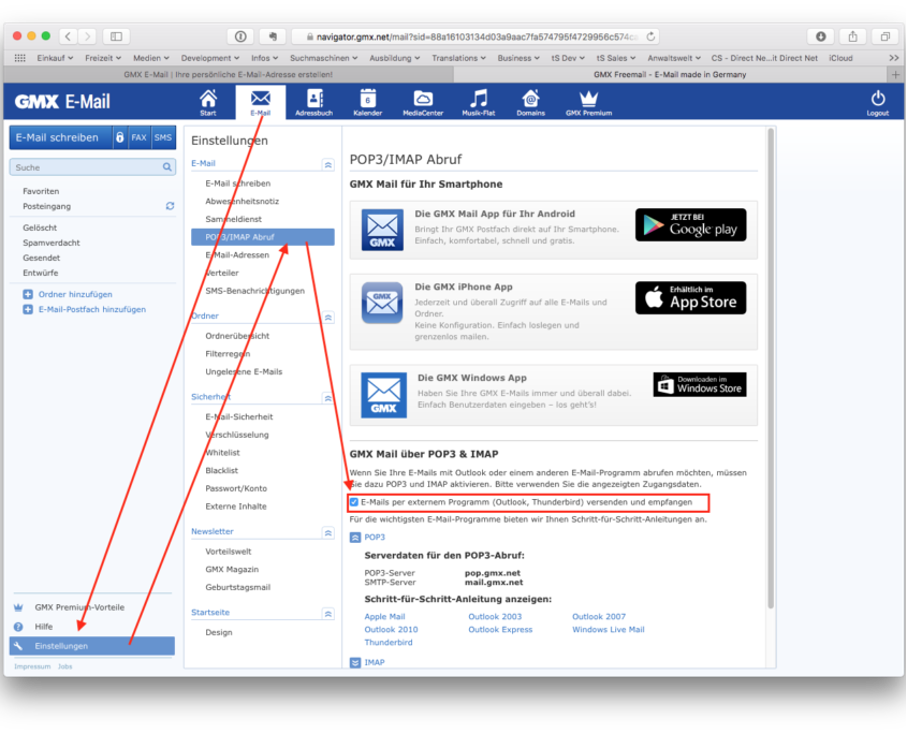Click the hand-shaped ad blocker toolbar icon
This screenshot has width=906, height=734.
273,36
